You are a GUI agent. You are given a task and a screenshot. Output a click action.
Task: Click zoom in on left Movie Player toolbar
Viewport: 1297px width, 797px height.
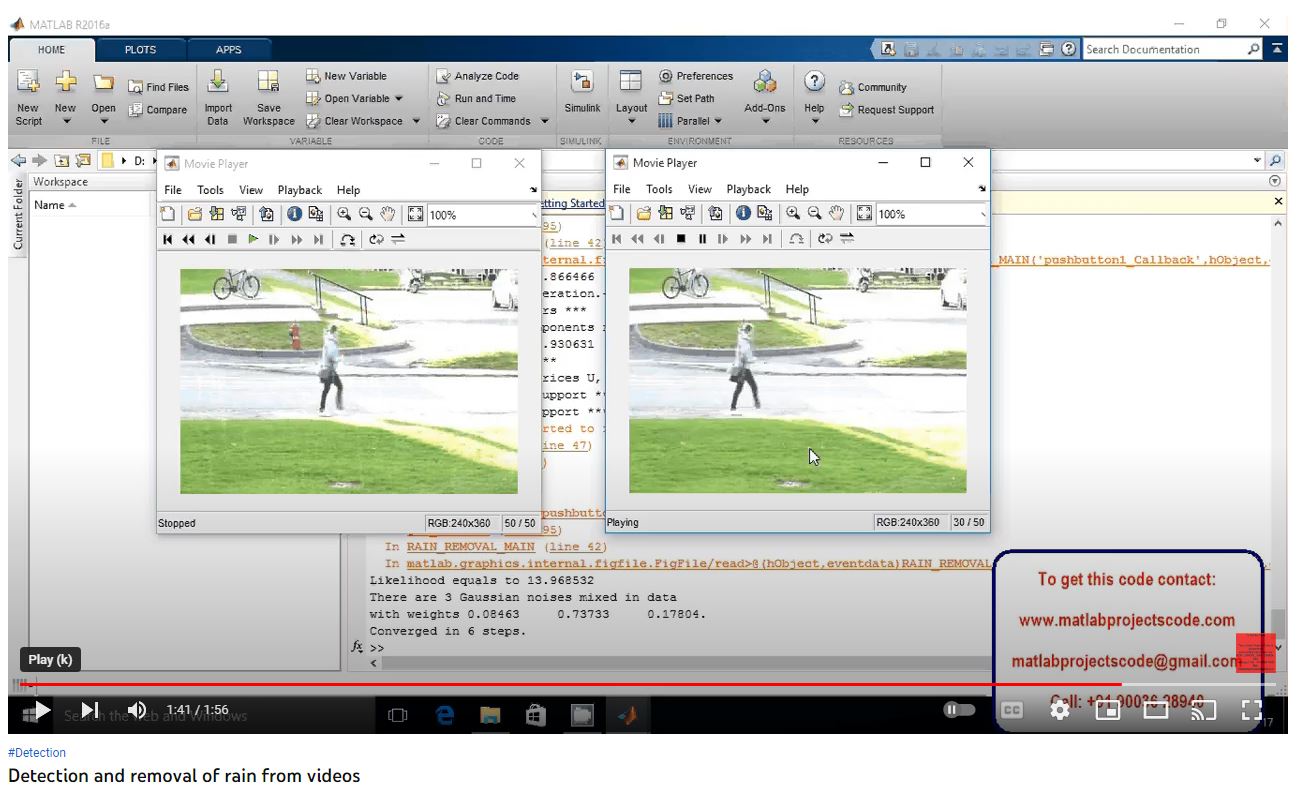pos(344,214)
